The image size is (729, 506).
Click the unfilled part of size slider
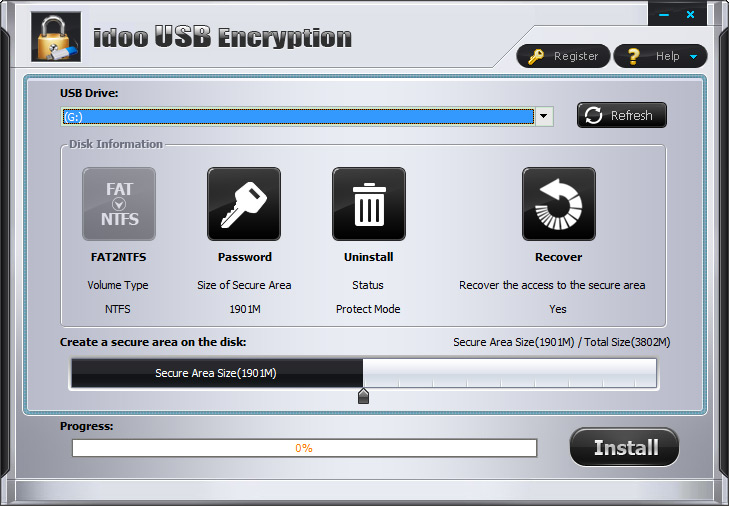point(510,374)
